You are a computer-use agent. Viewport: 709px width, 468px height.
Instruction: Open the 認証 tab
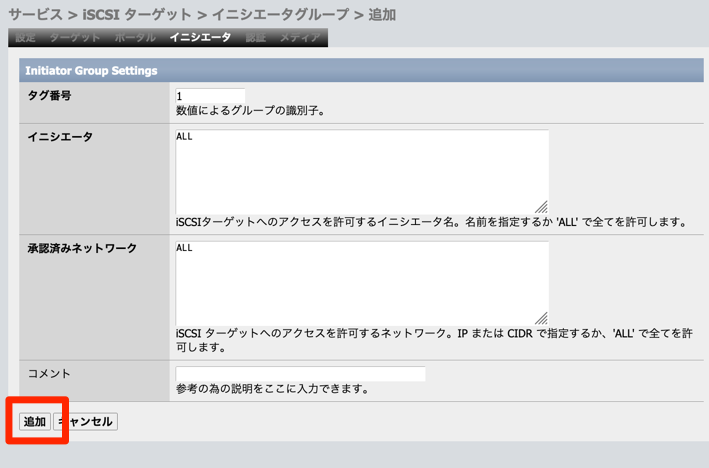255,38
